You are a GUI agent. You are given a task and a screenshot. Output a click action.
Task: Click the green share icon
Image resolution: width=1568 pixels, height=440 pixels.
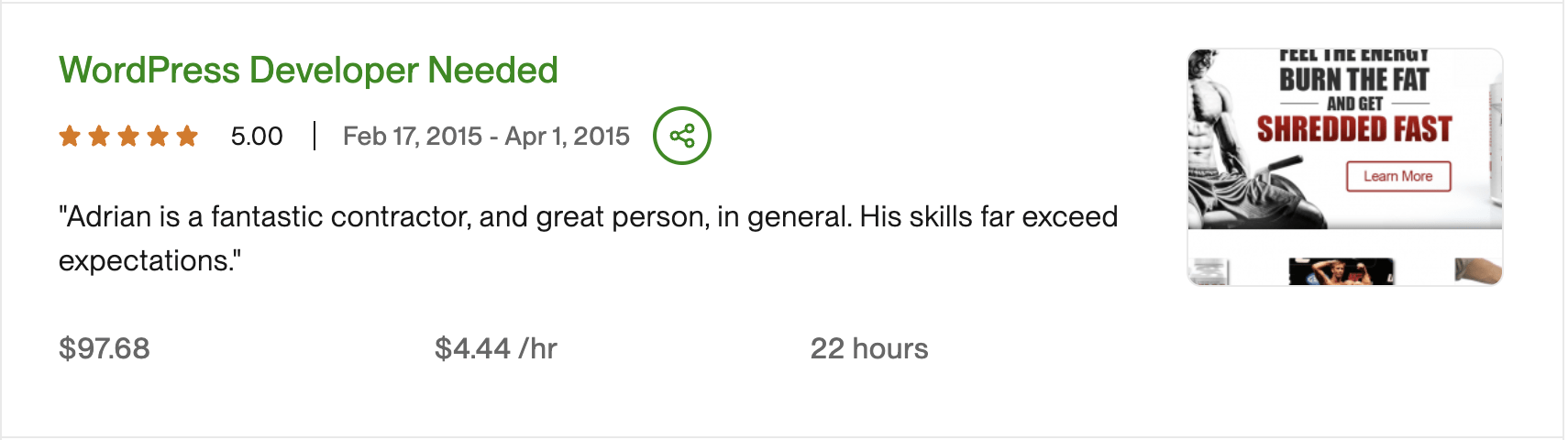[681, 137]
